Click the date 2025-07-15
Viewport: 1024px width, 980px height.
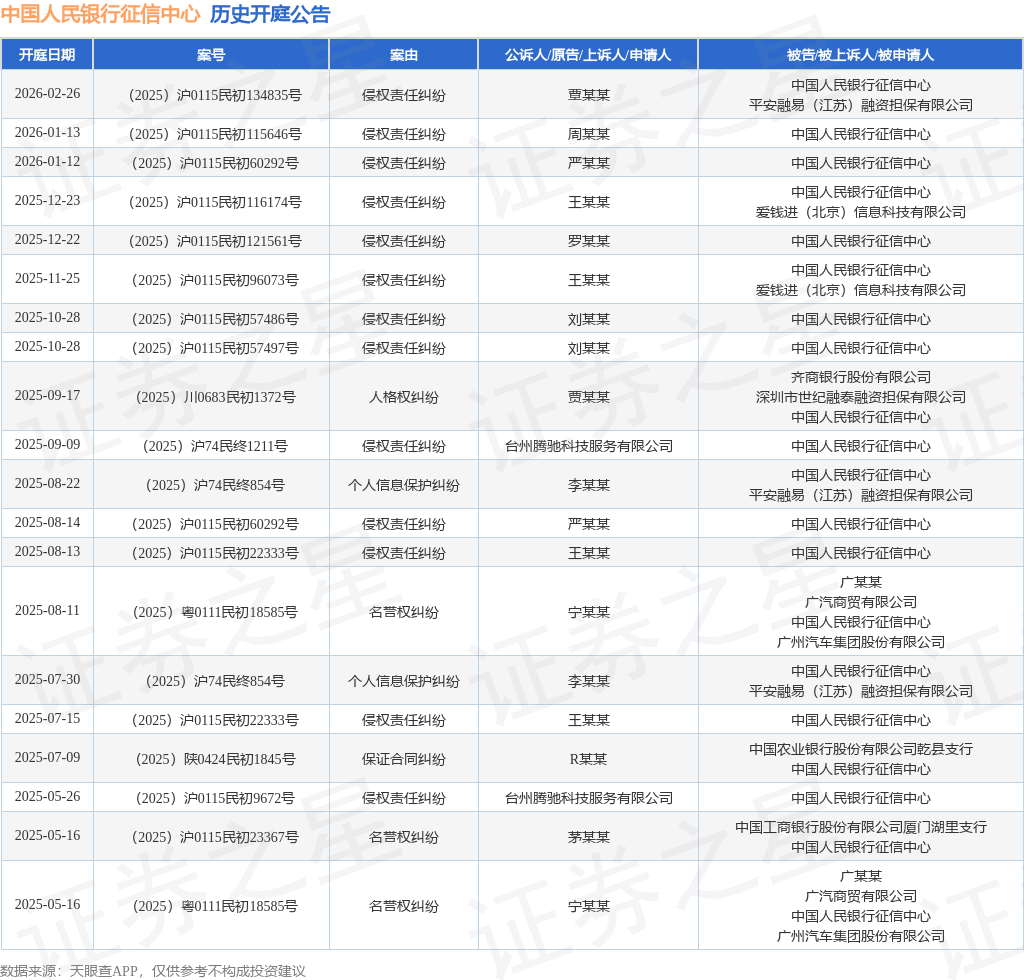tap(47, 719)
